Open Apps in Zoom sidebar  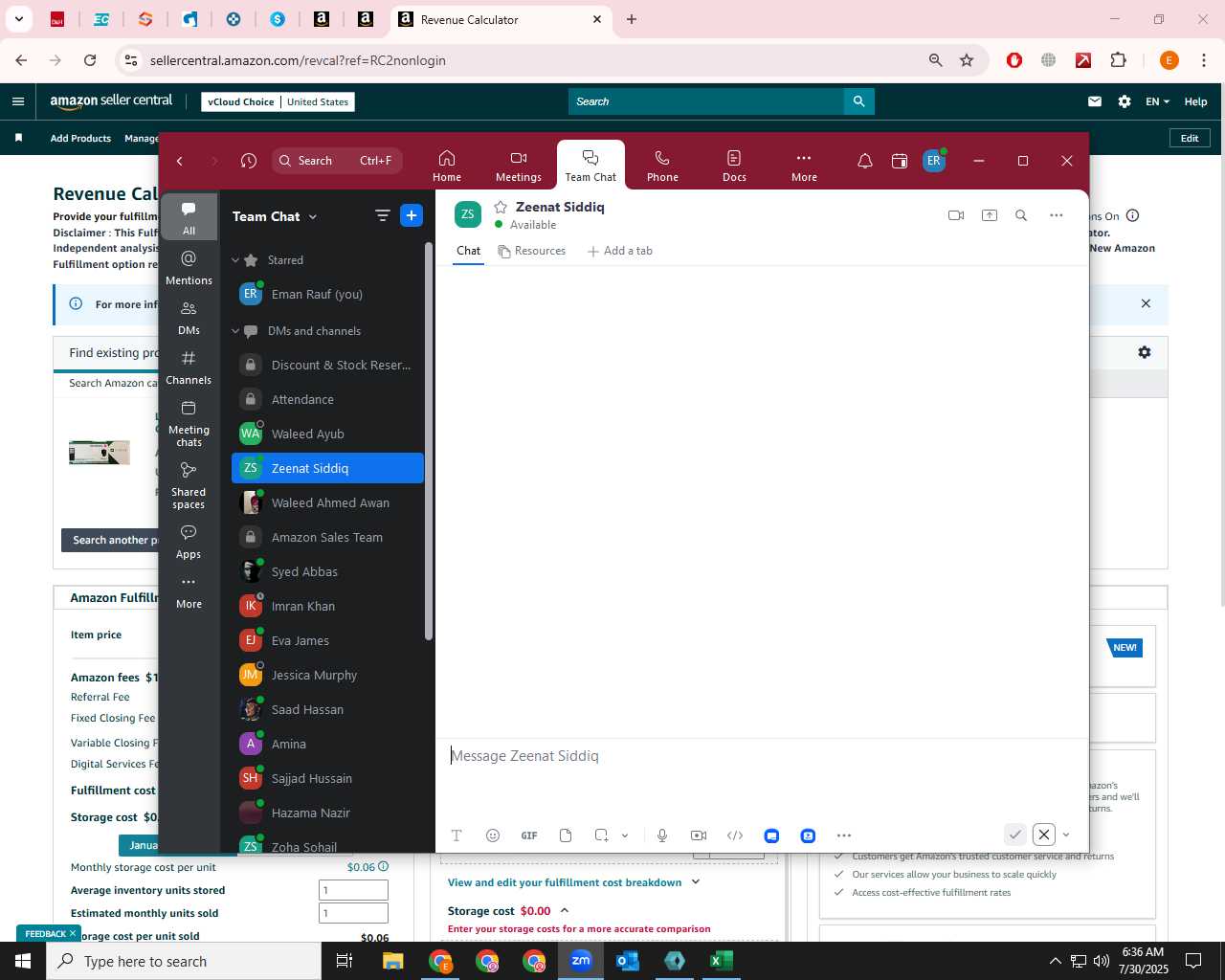click(189, 541)
